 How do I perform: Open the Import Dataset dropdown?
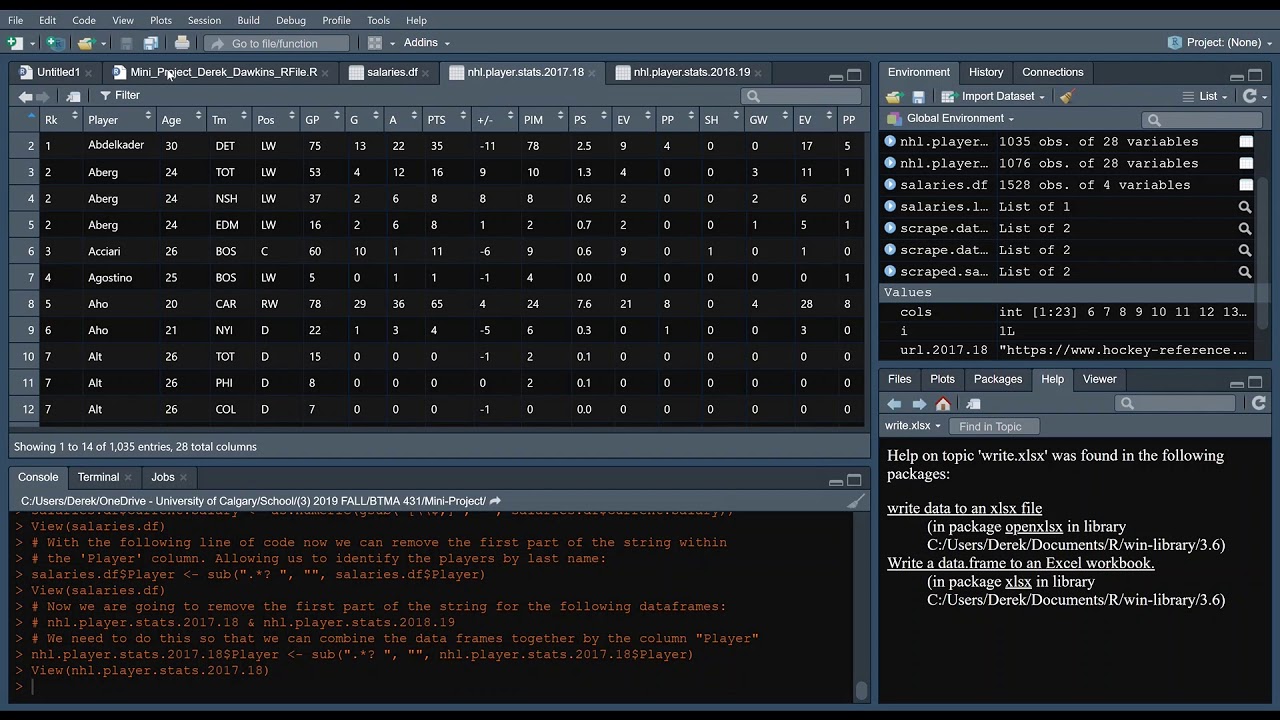[996, 96]
